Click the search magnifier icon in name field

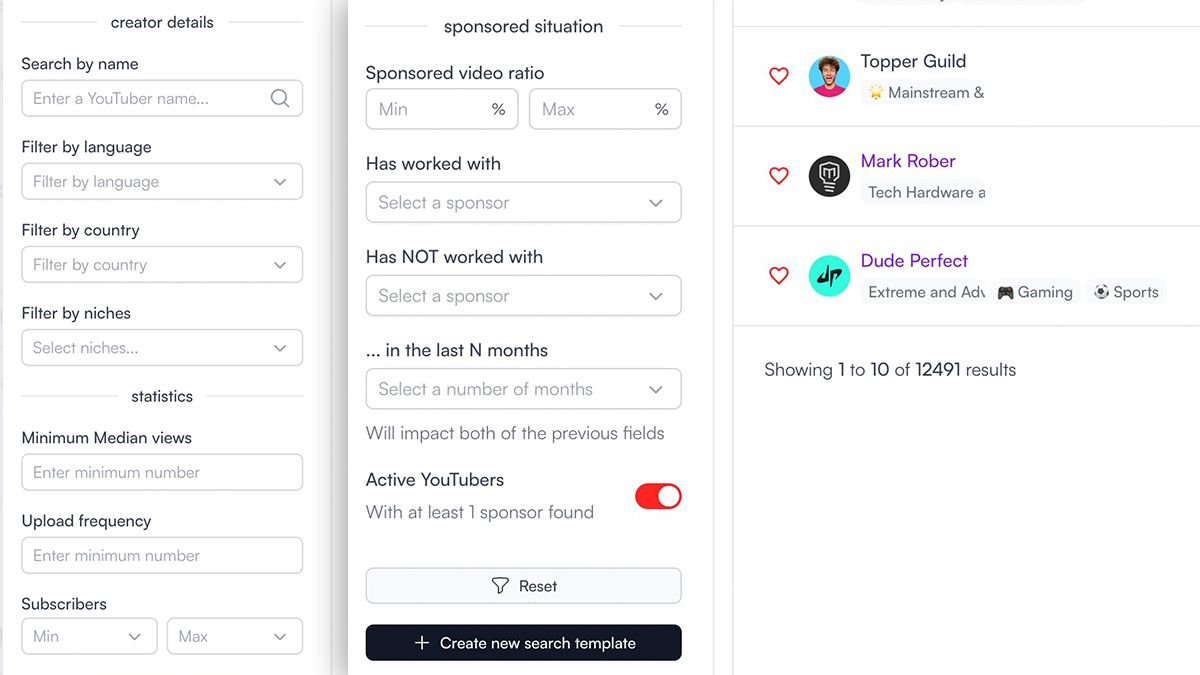[x=280, y=98]
